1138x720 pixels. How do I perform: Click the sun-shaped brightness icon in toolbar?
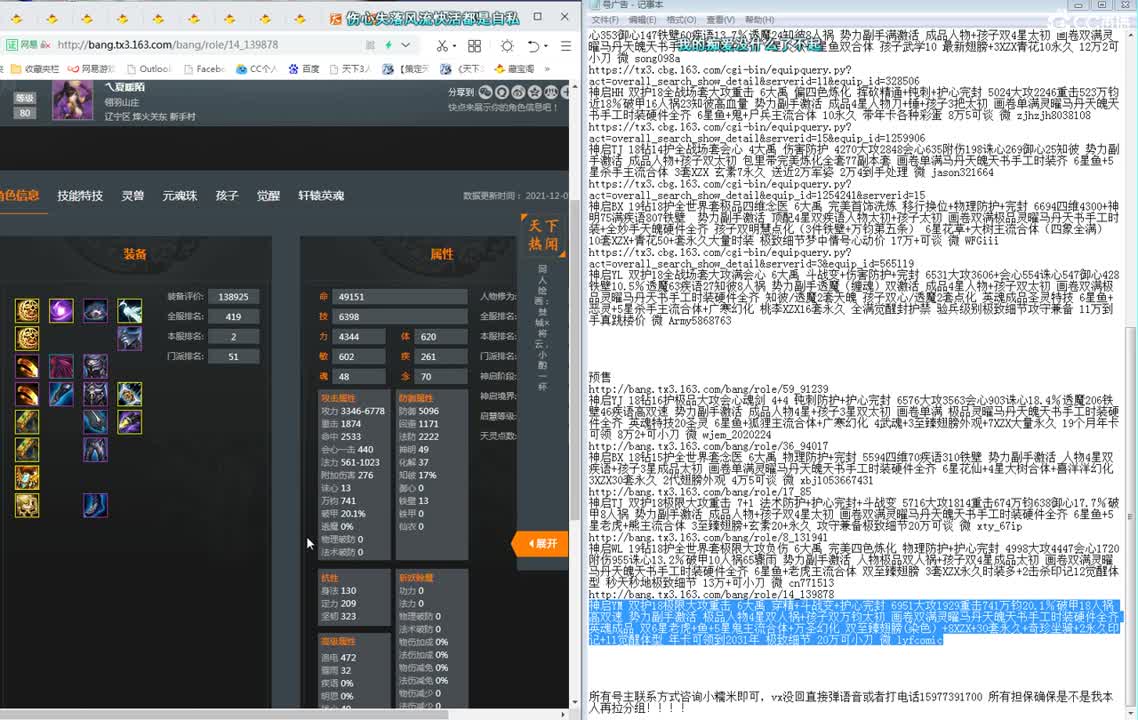coord(507,46)
